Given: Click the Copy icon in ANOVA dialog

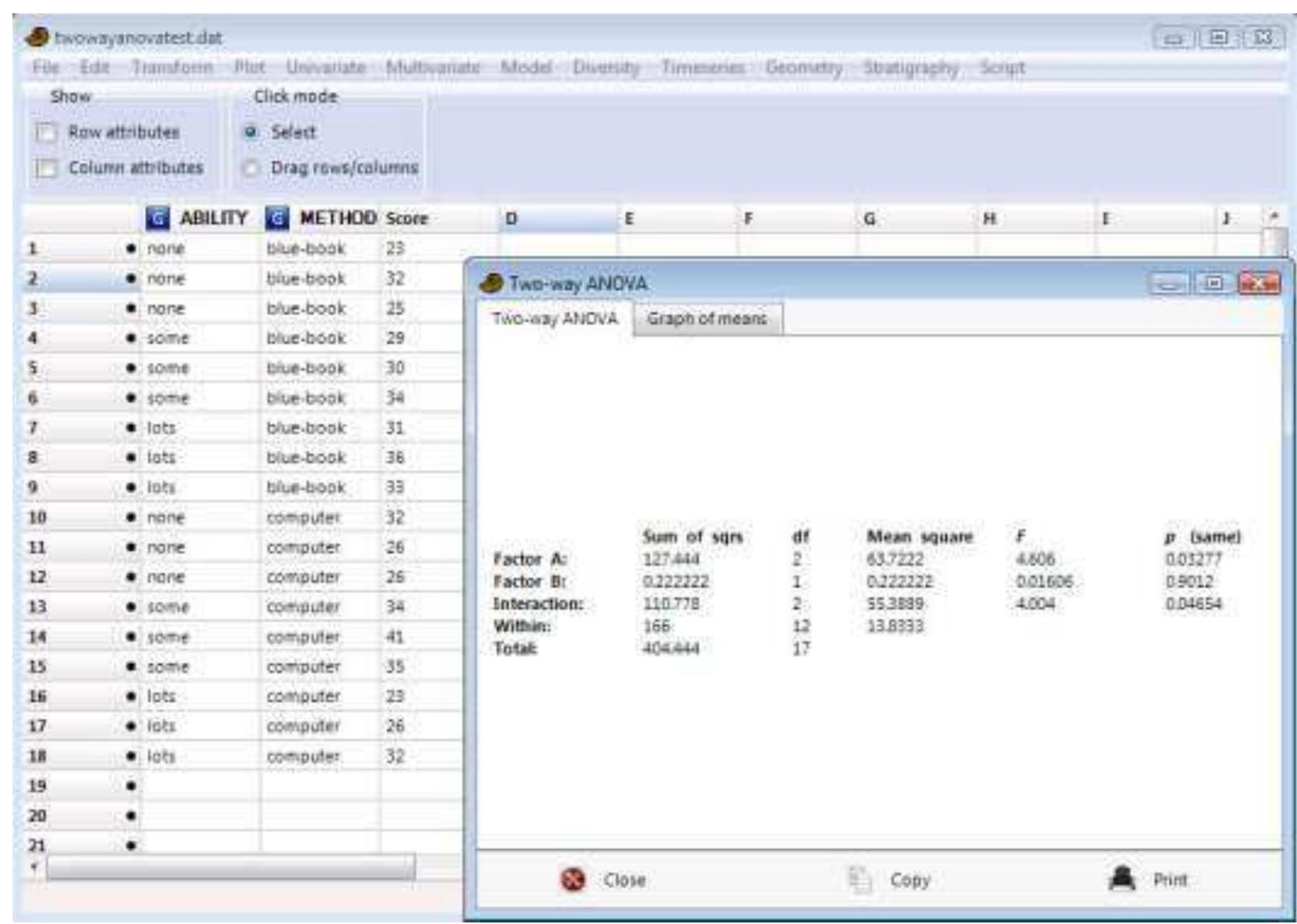Looking at the screenshot, I should 859,880.
